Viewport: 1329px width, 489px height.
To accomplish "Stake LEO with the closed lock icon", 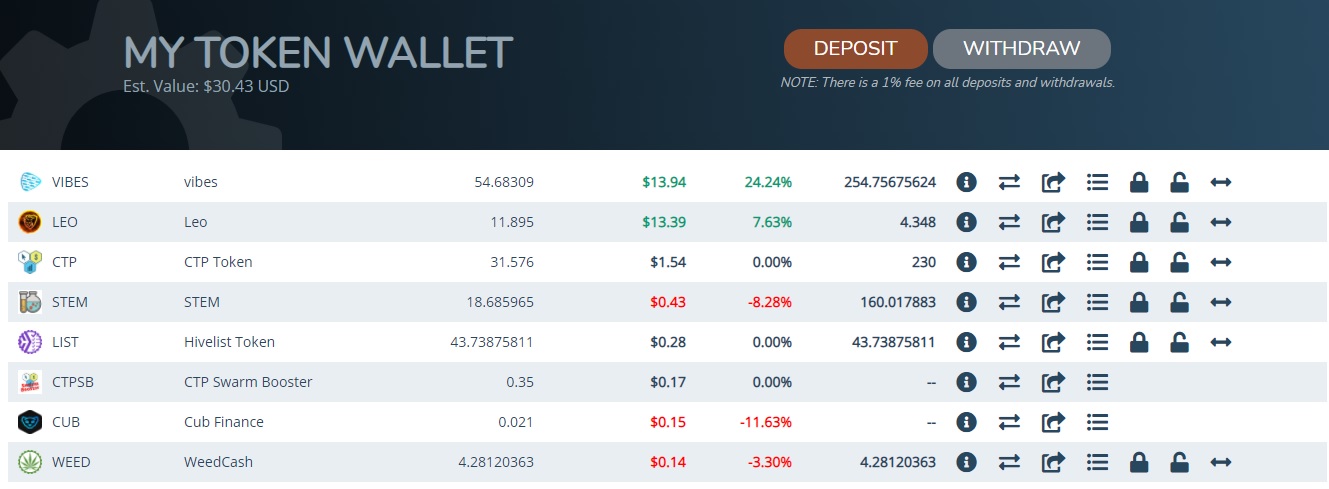I will pyautogui.click(x=1138, y=222).
